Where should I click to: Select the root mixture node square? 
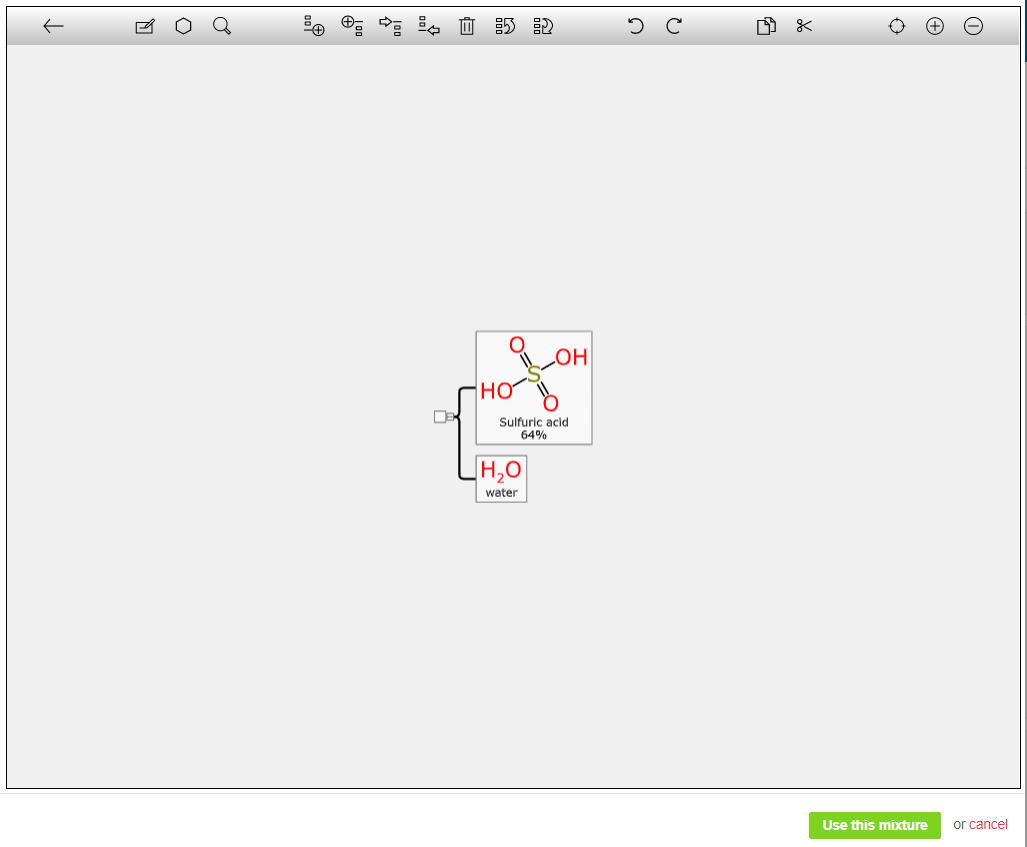tap(440, 417)
